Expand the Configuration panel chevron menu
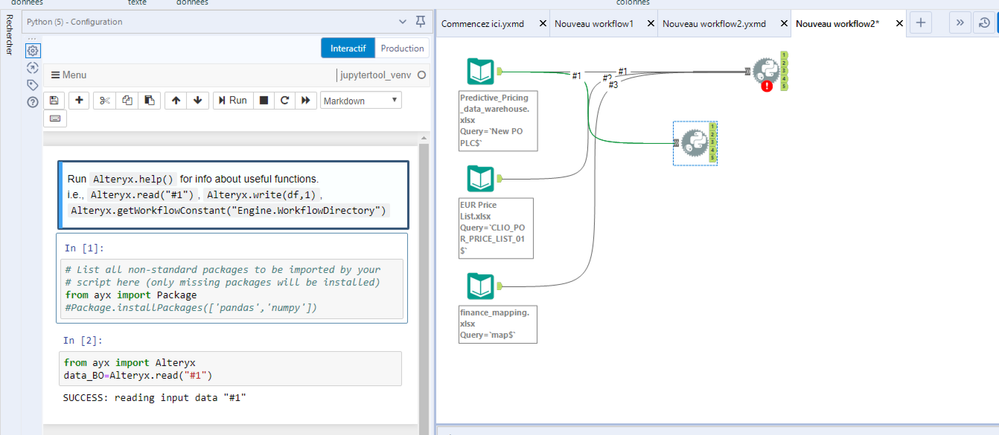 click(403, 22)
